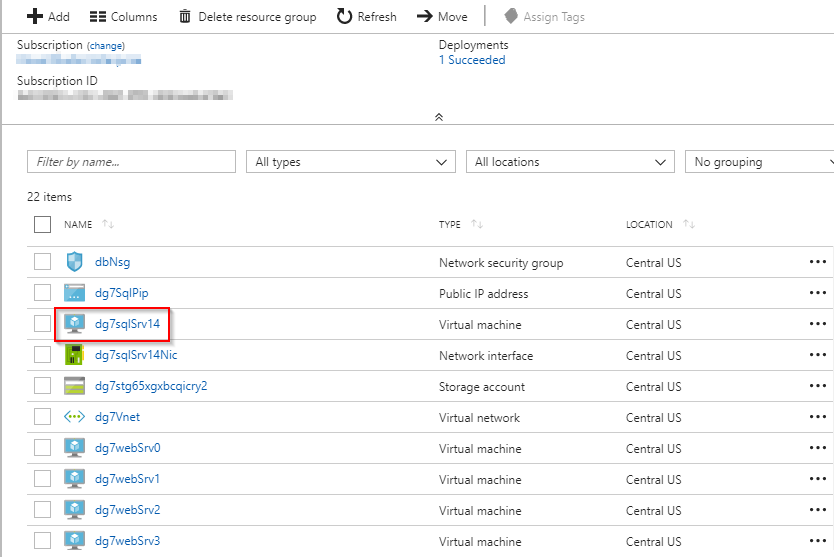Viewport: 834px width, 557px height.
Task: Open the ellipsis menu for dg7stg65xgxbcqicry2
Action: 818,386
